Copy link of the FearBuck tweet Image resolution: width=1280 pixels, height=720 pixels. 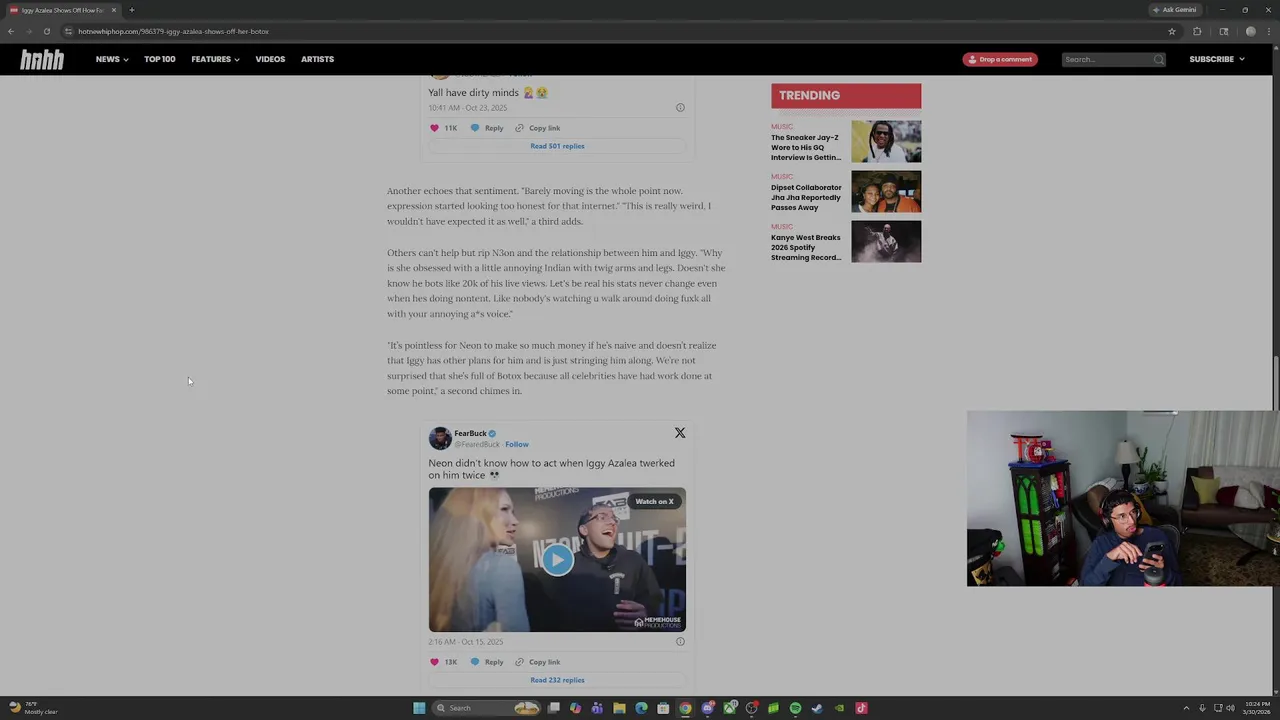pos(538,662)
